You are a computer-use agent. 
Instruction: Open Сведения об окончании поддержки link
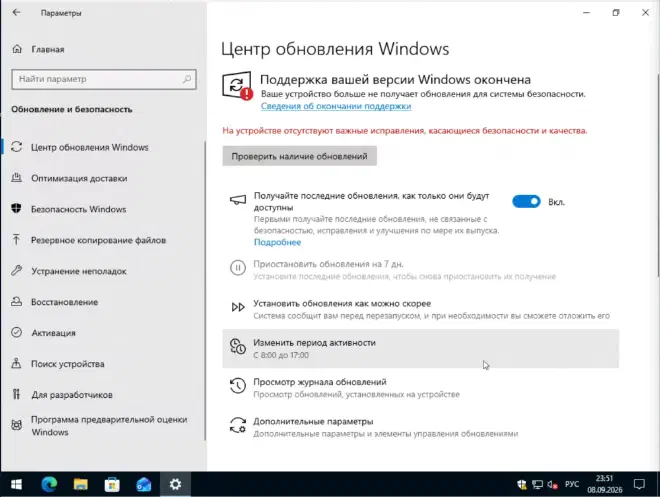(x=336, y=106)
